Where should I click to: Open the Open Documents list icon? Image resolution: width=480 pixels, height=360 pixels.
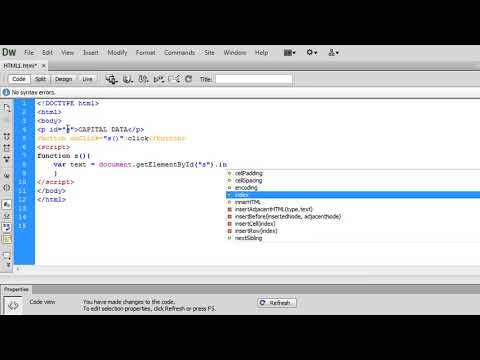[x=7, y=108]
